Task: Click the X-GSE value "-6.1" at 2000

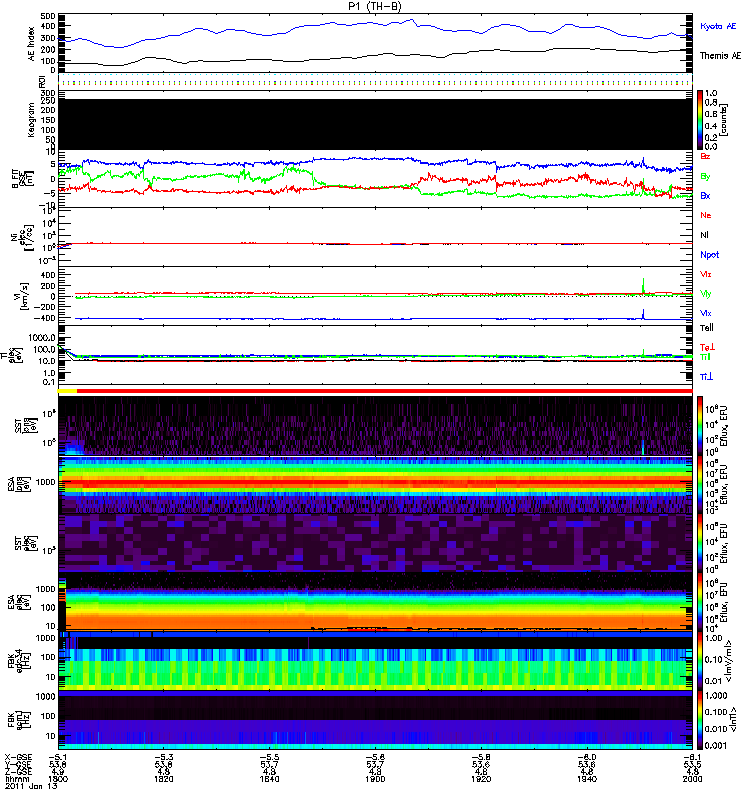Action: point(692,758)
